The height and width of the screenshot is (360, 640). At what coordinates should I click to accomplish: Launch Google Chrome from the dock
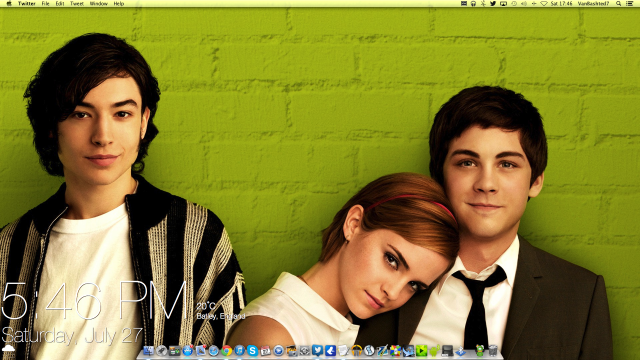click(x=227, y=351)
